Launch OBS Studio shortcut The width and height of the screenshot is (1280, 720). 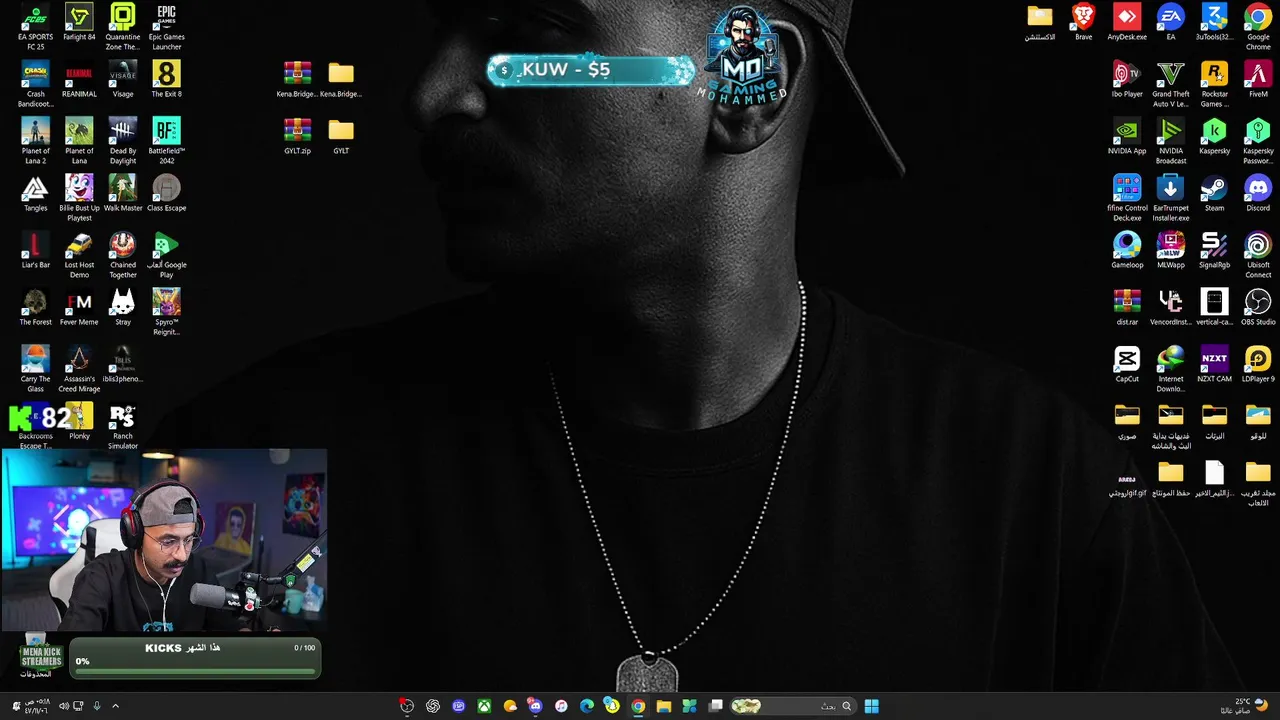[1258, 307]
